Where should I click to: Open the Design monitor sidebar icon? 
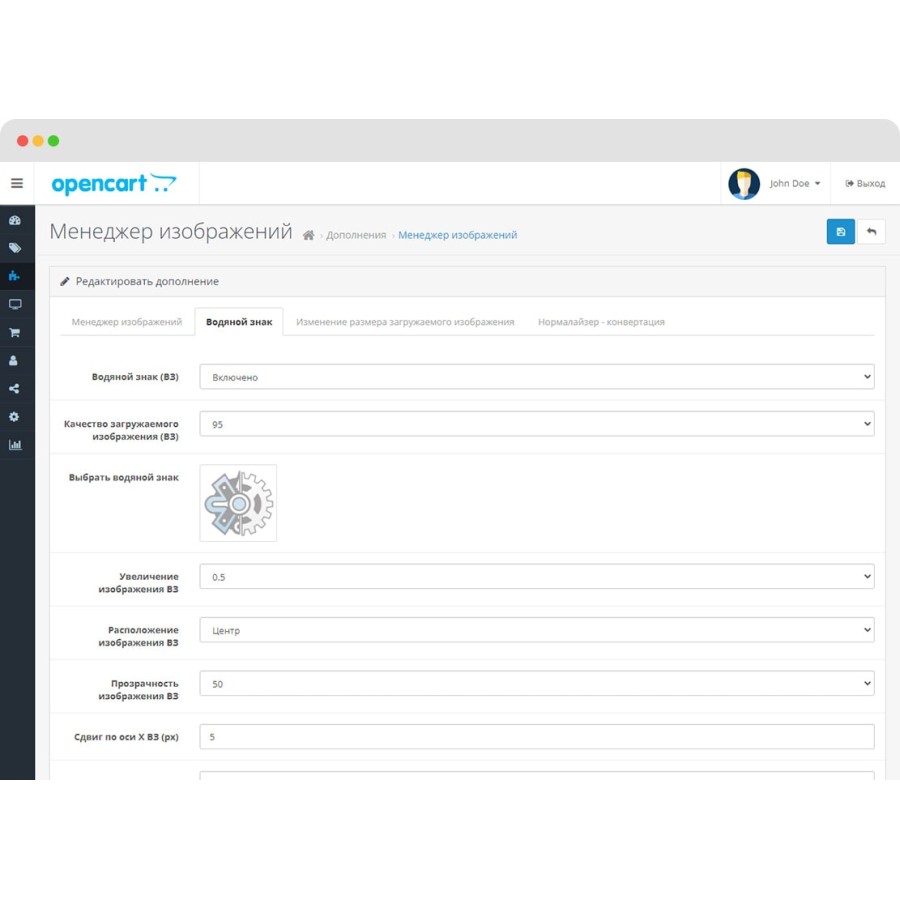coord(15,304)
